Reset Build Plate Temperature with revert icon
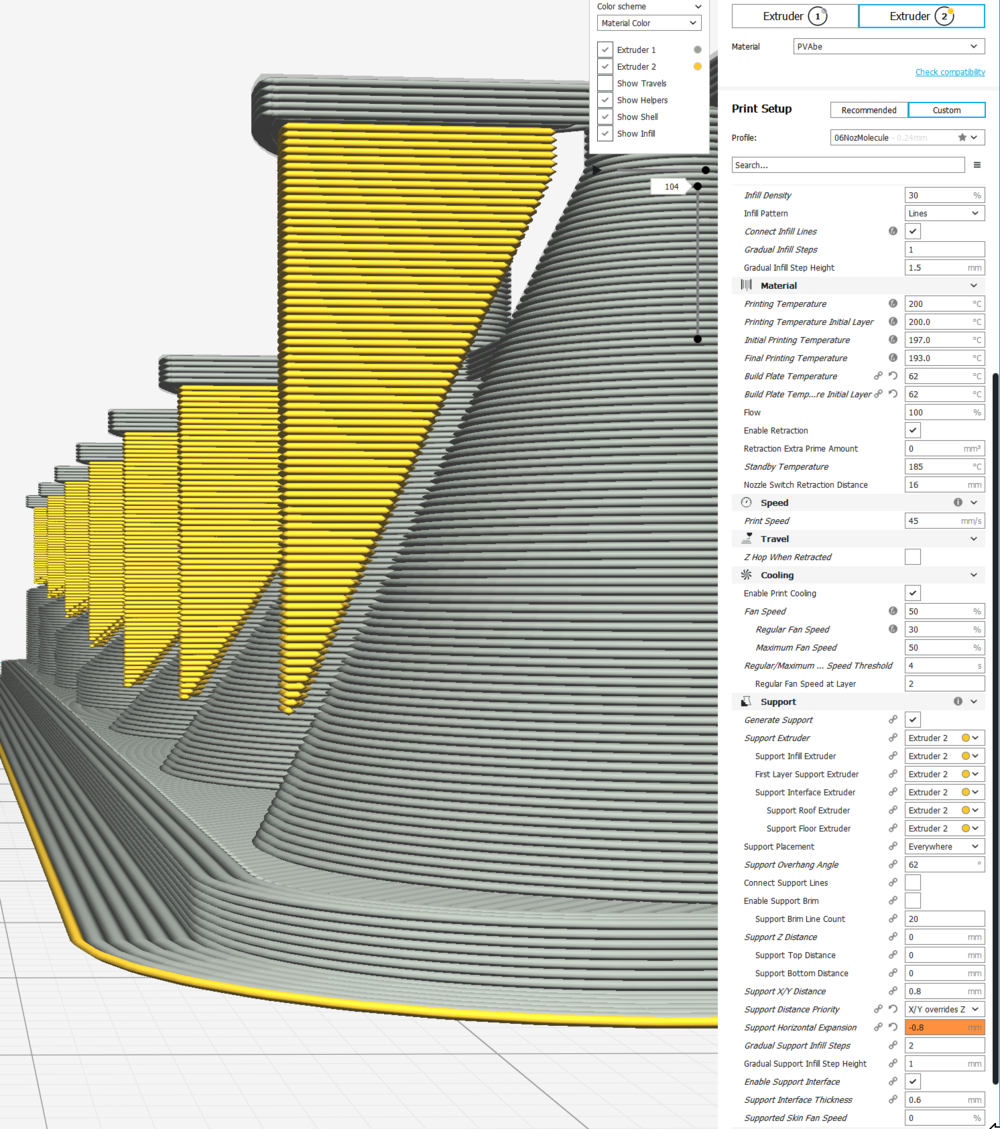The width and height of the screenshot is (1000, 1129). pos(893,376)
